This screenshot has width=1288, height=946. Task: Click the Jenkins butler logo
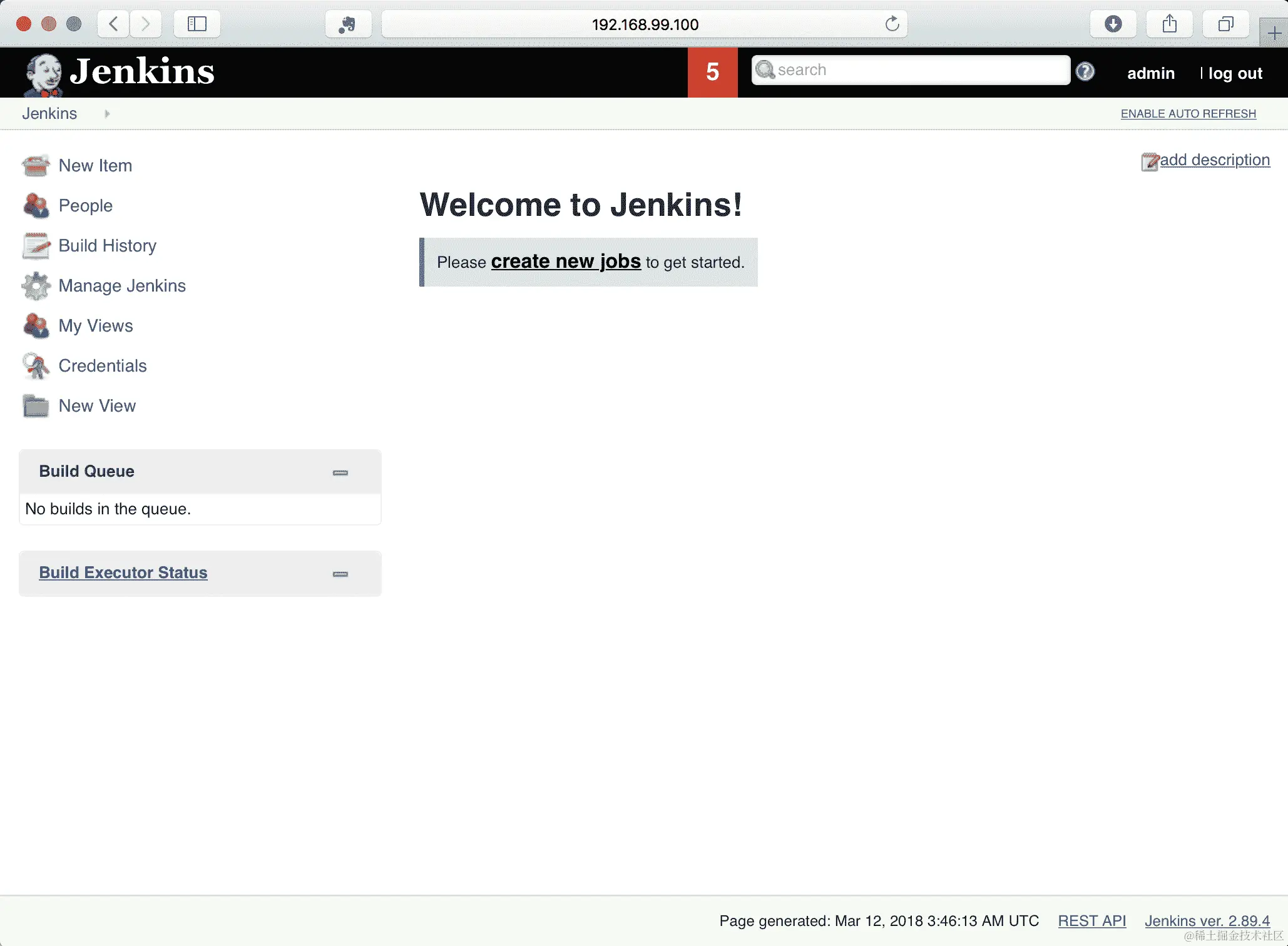point(43,74)
